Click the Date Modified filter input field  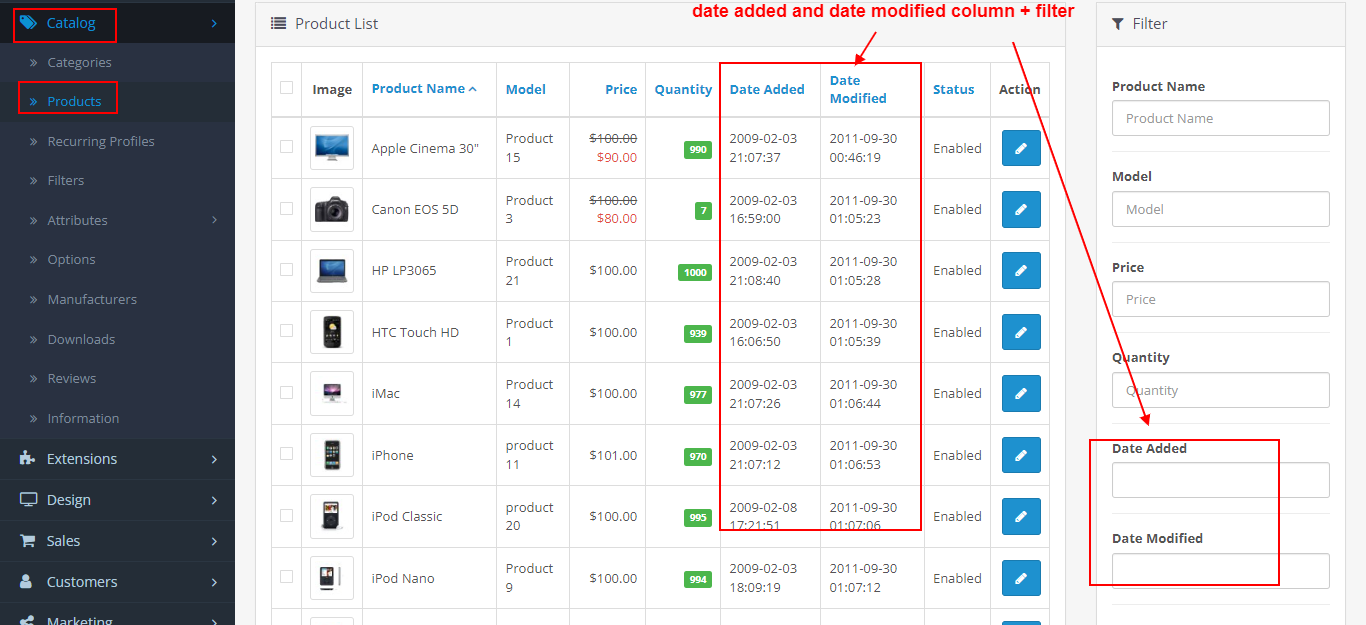pyautogui.click(x=1220, y=571)
